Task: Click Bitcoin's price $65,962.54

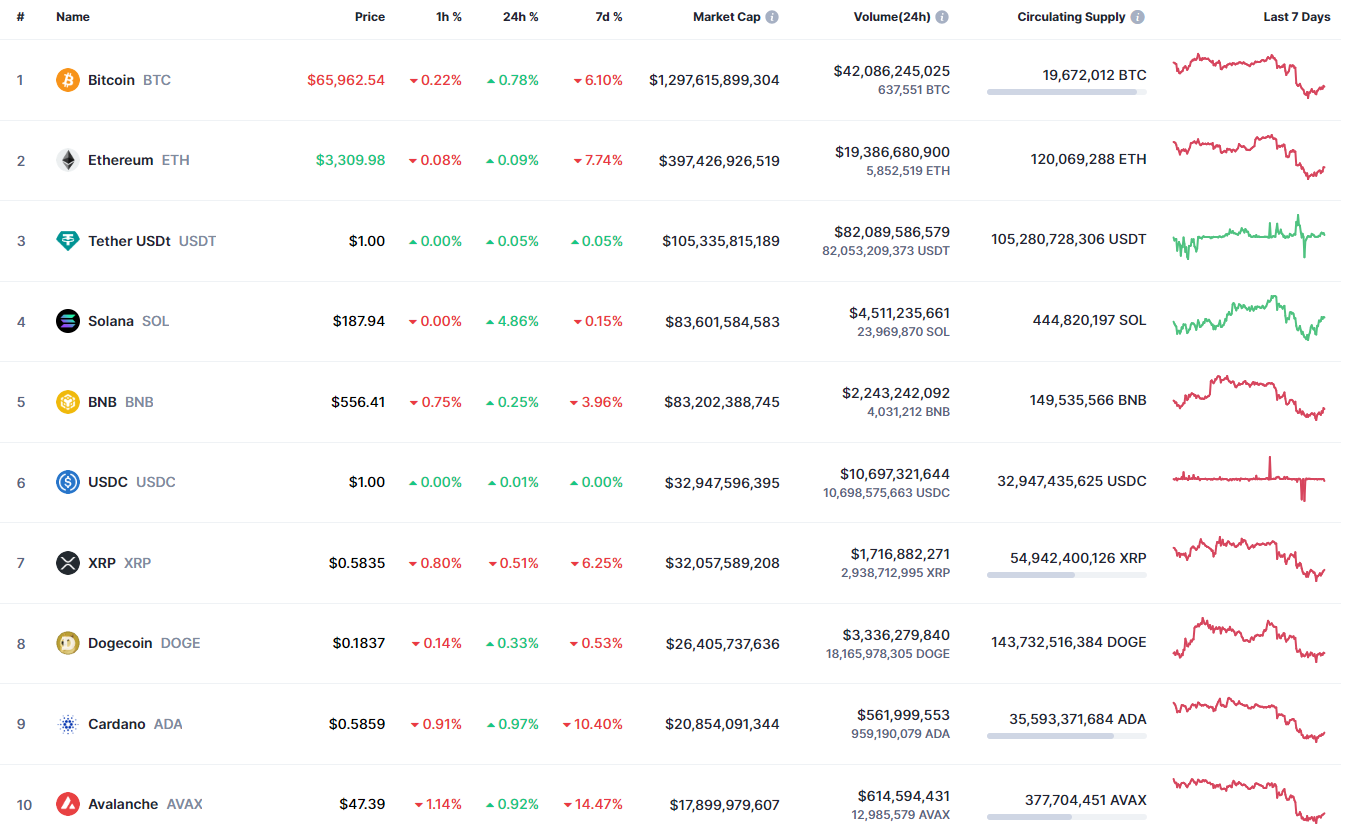Action: 346,80
